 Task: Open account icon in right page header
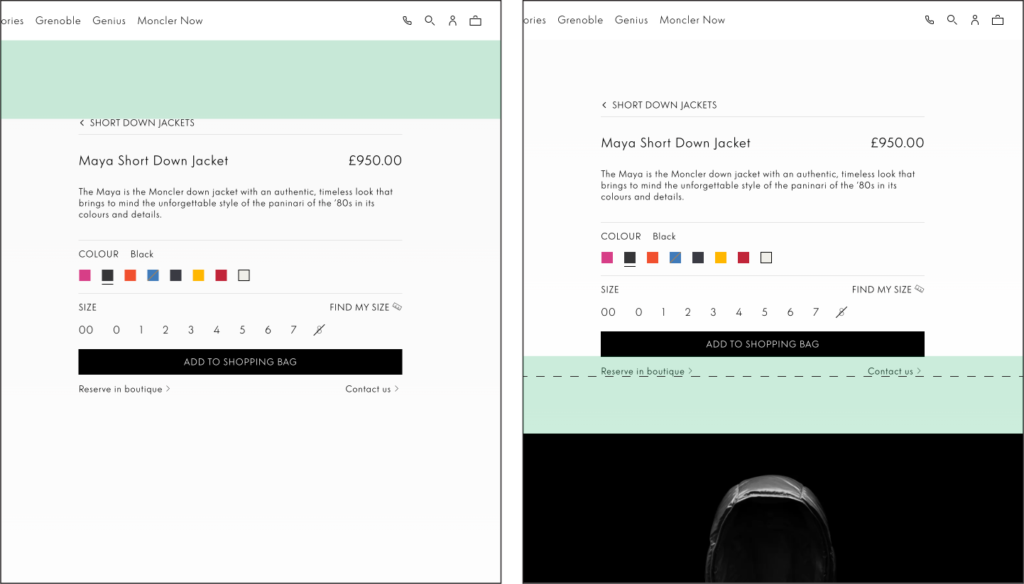[x=975, y=20]
